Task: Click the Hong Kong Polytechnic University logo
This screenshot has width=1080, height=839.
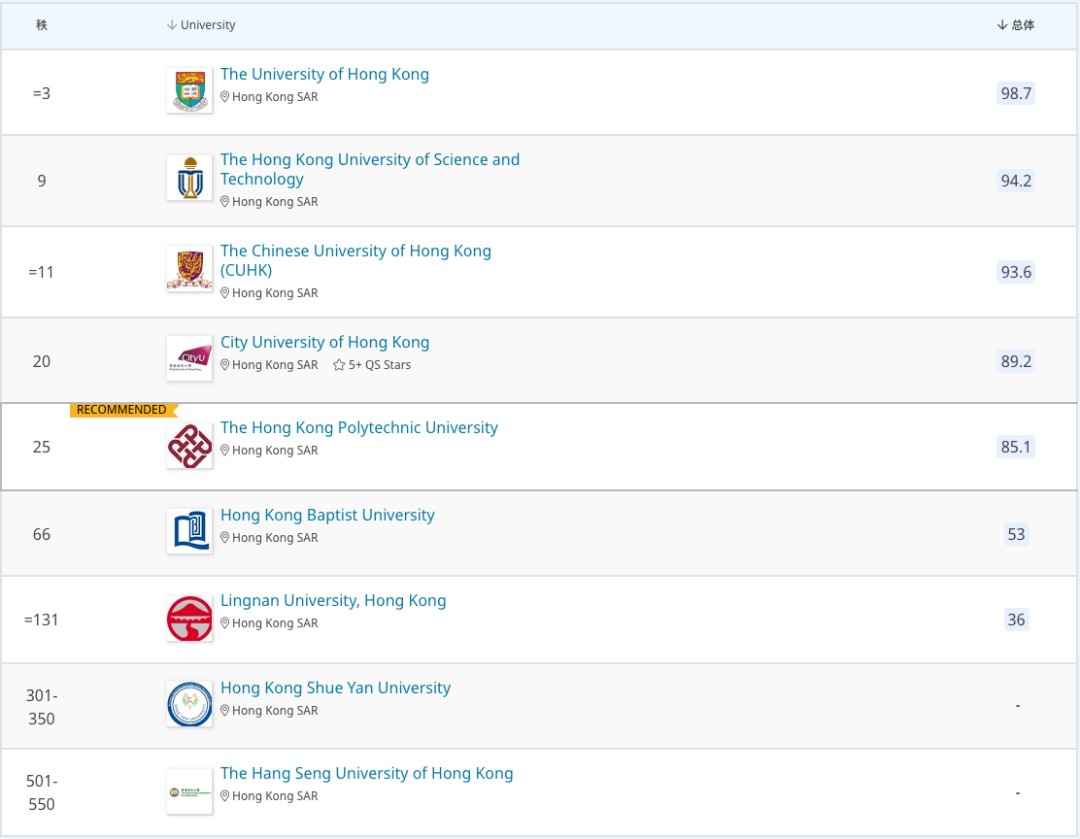Action: [189, 443]
